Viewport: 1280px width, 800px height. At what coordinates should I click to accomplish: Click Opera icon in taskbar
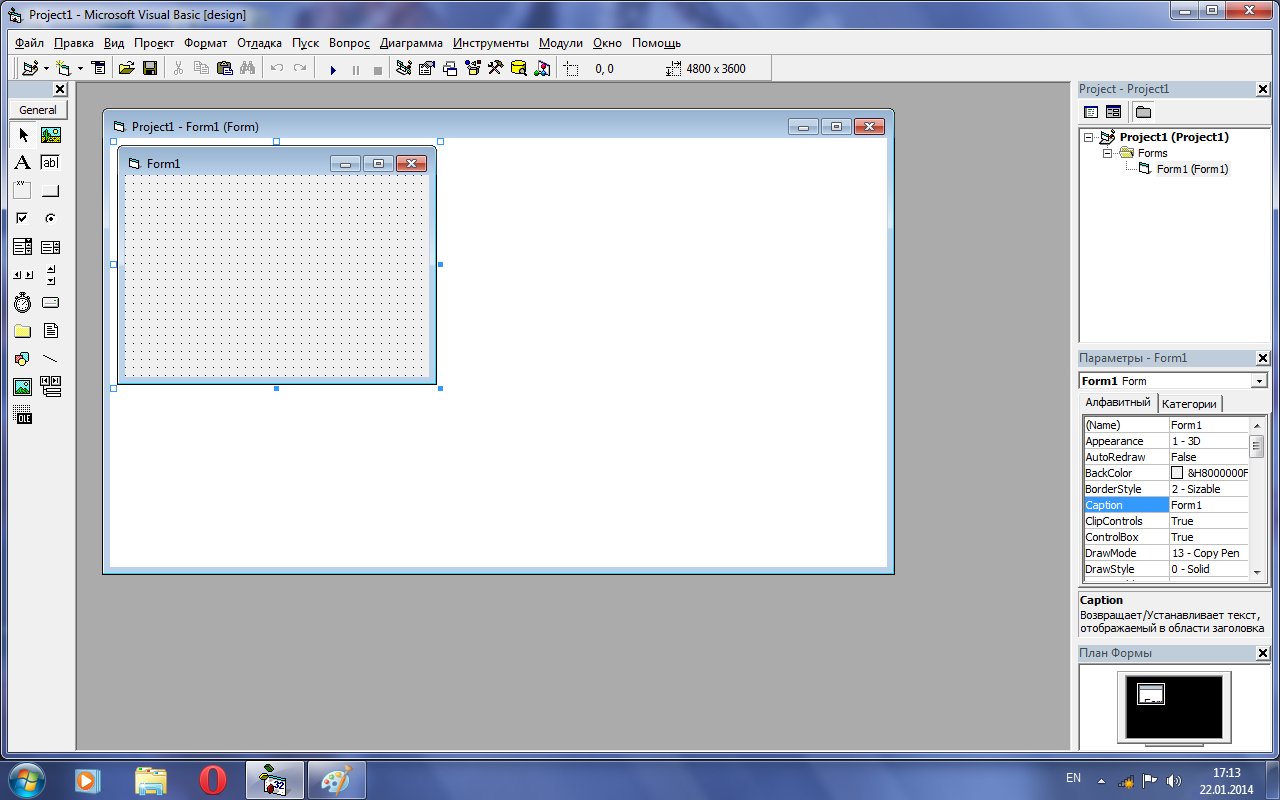(x=212, y=780)
